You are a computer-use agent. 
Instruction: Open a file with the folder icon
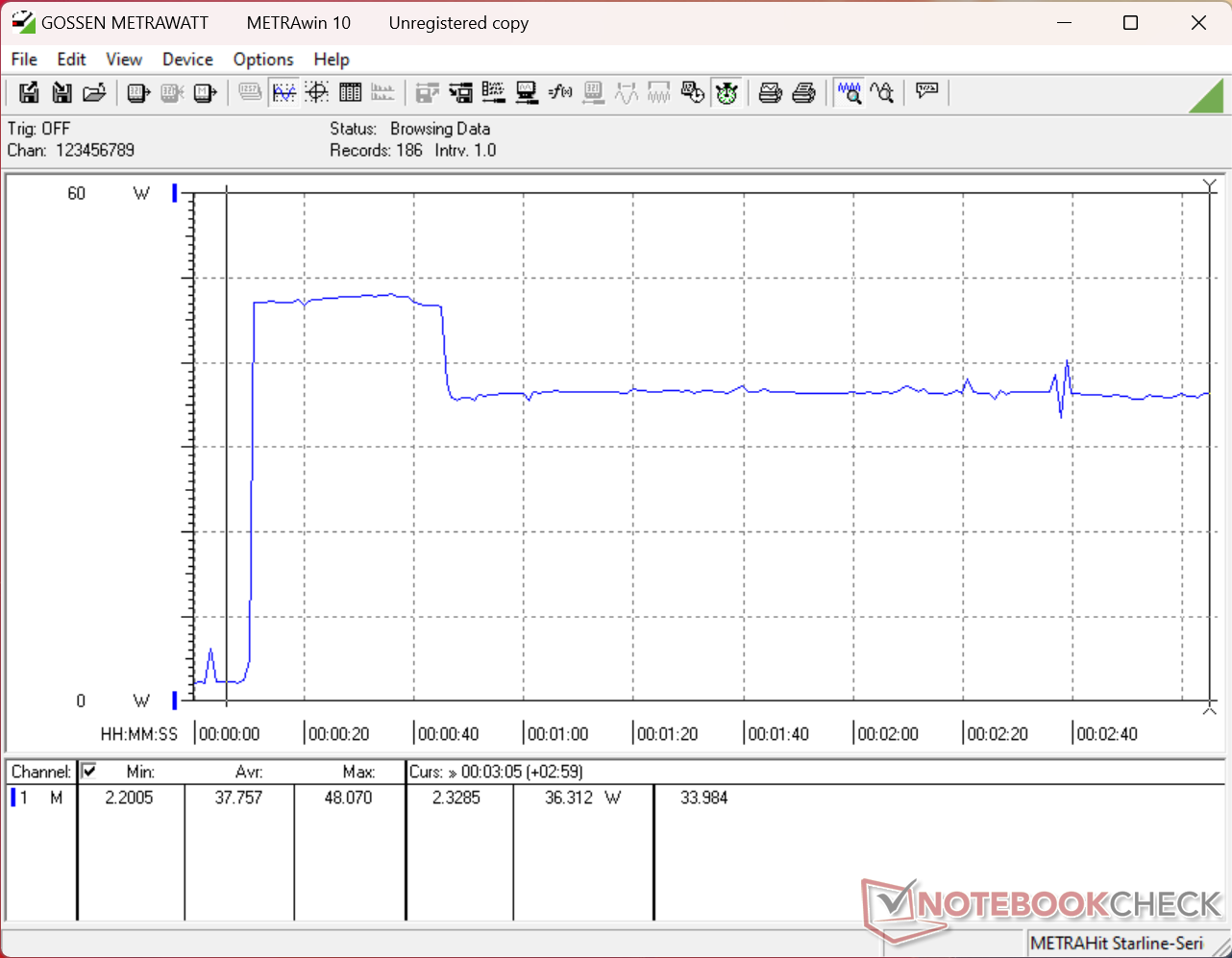click(x=94, y=92)
